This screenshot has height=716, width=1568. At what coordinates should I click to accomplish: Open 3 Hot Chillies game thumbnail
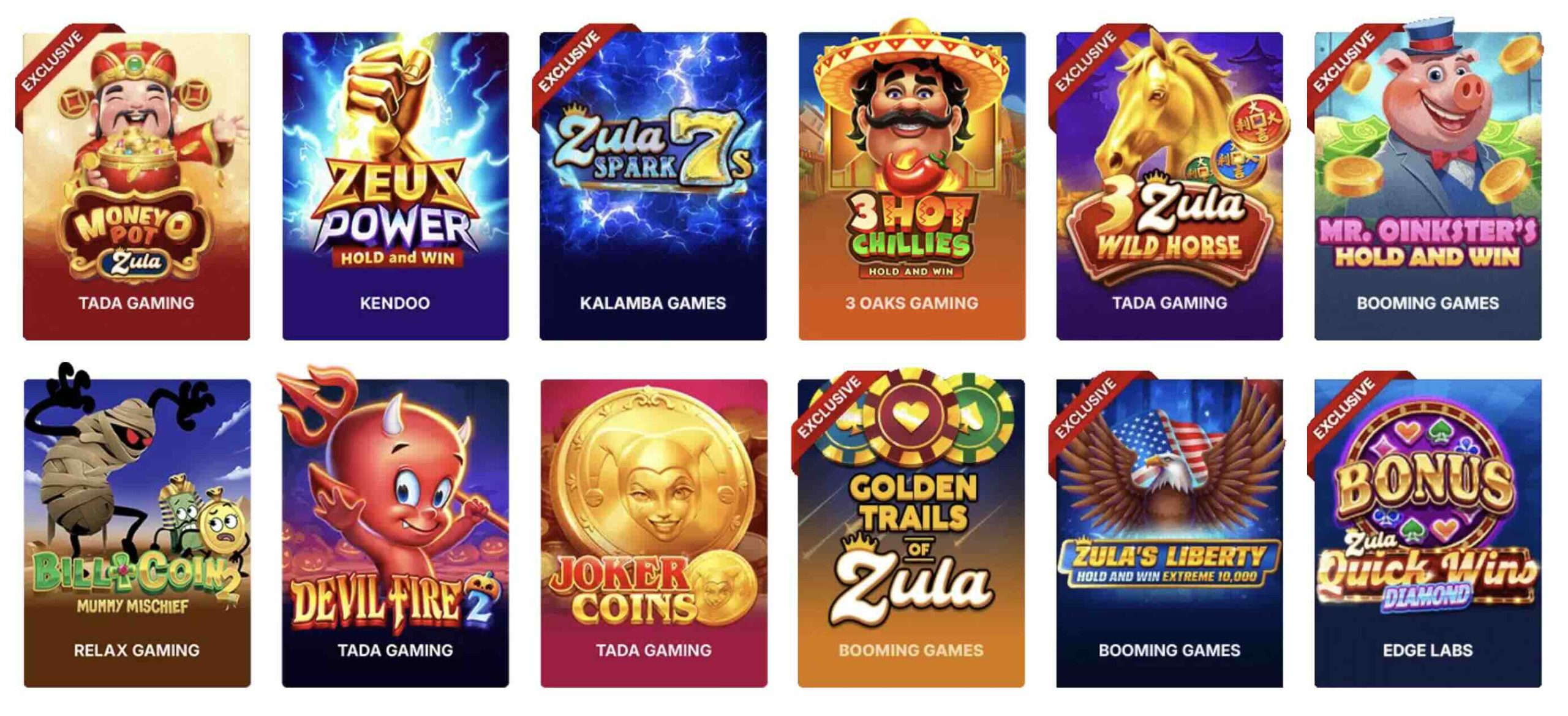pos(911,186)
